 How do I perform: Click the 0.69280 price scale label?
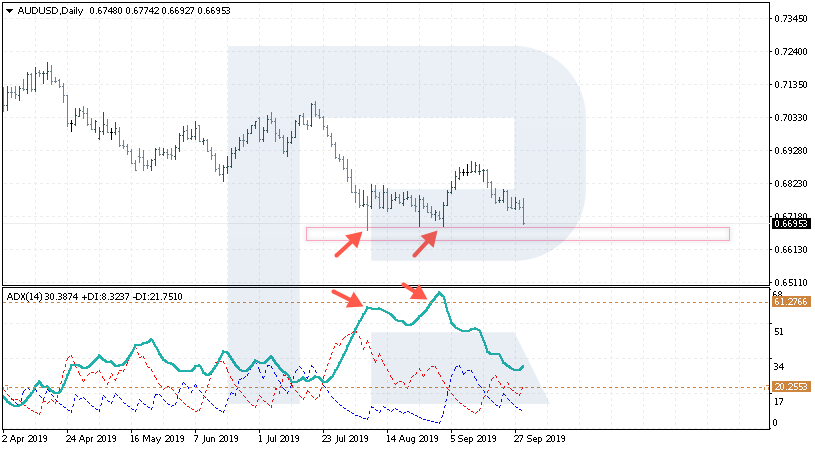(x=791, y=151)
